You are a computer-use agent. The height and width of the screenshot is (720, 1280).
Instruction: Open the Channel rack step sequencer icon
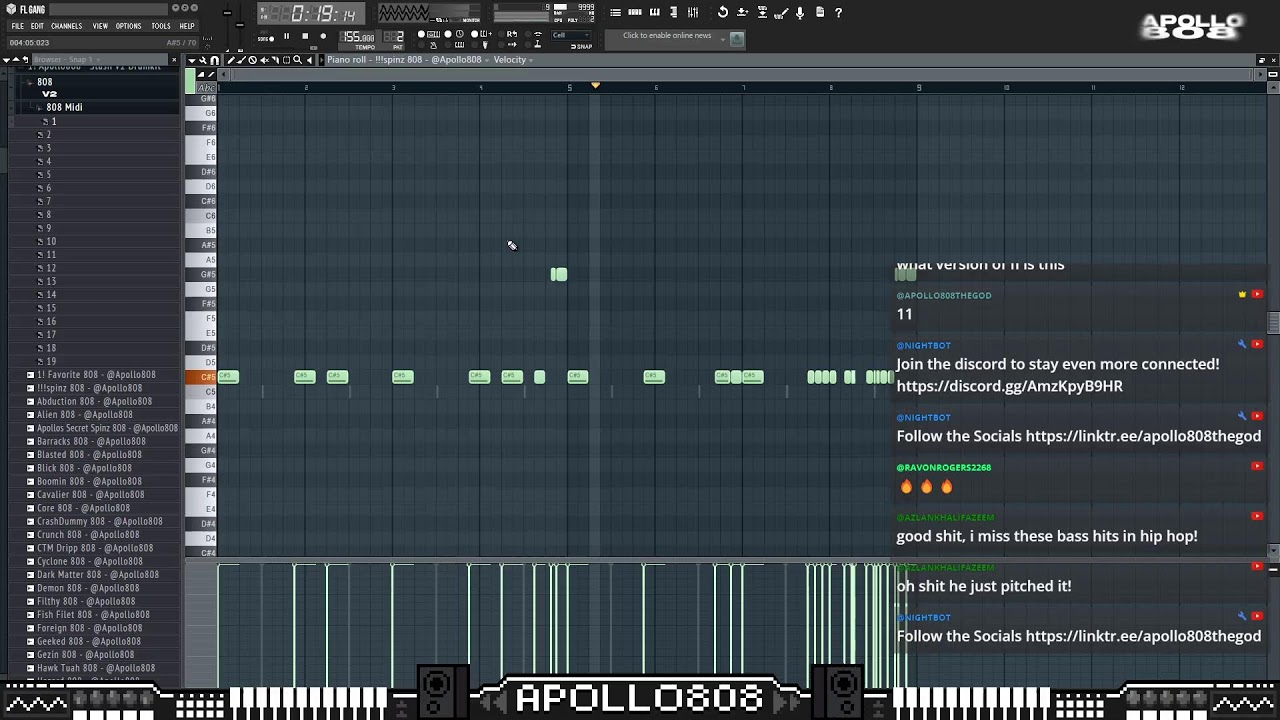point(635,12)
